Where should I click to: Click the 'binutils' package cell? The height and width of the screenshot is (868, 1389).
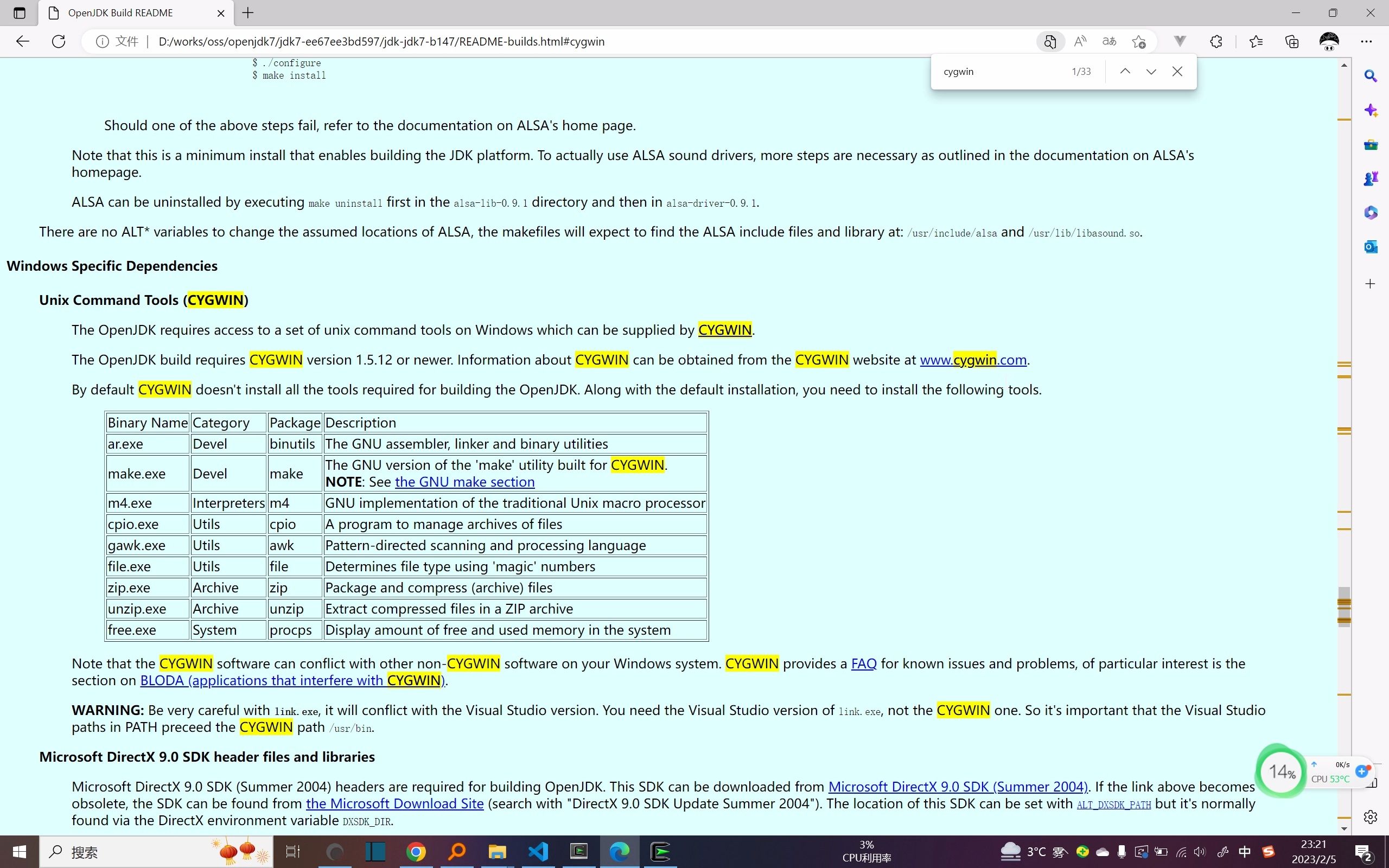pyautogui.click(x=295, y=444)
